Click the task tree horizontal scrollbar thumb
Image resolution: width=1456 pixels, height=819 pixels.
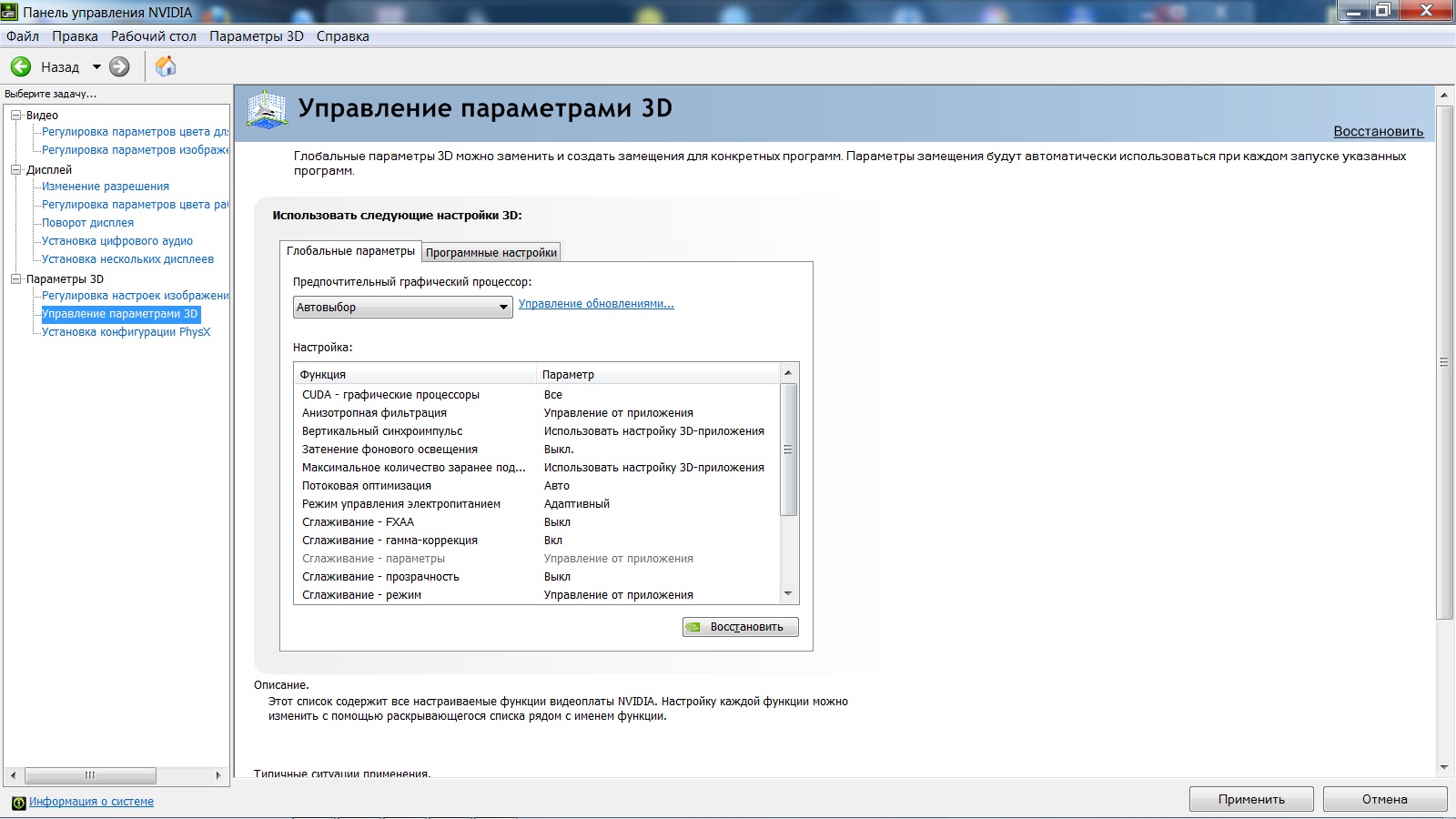click(x=90, y=776)
